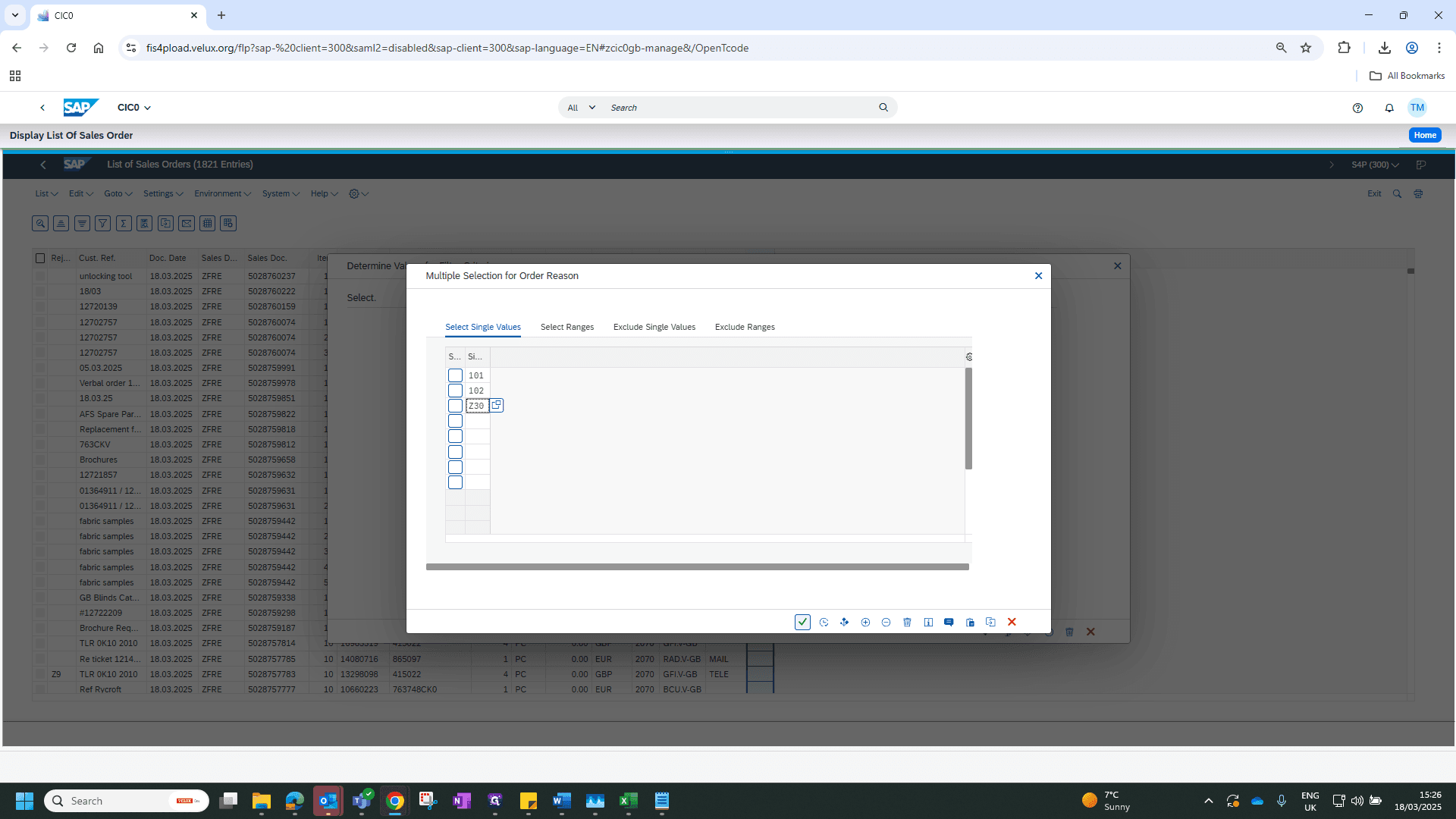Click the Z30 single value input field

pyautogui.click(x=477, y=406)
